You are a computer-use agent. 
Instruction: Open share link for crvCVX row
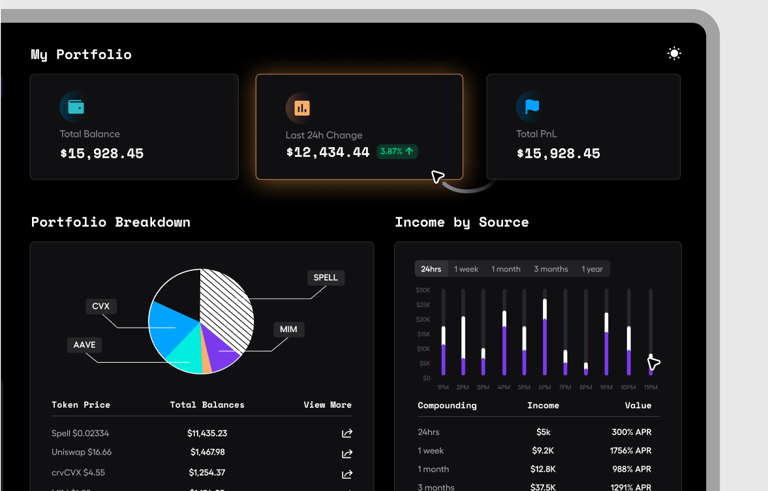pyautogui.click(x=347, y=474)
